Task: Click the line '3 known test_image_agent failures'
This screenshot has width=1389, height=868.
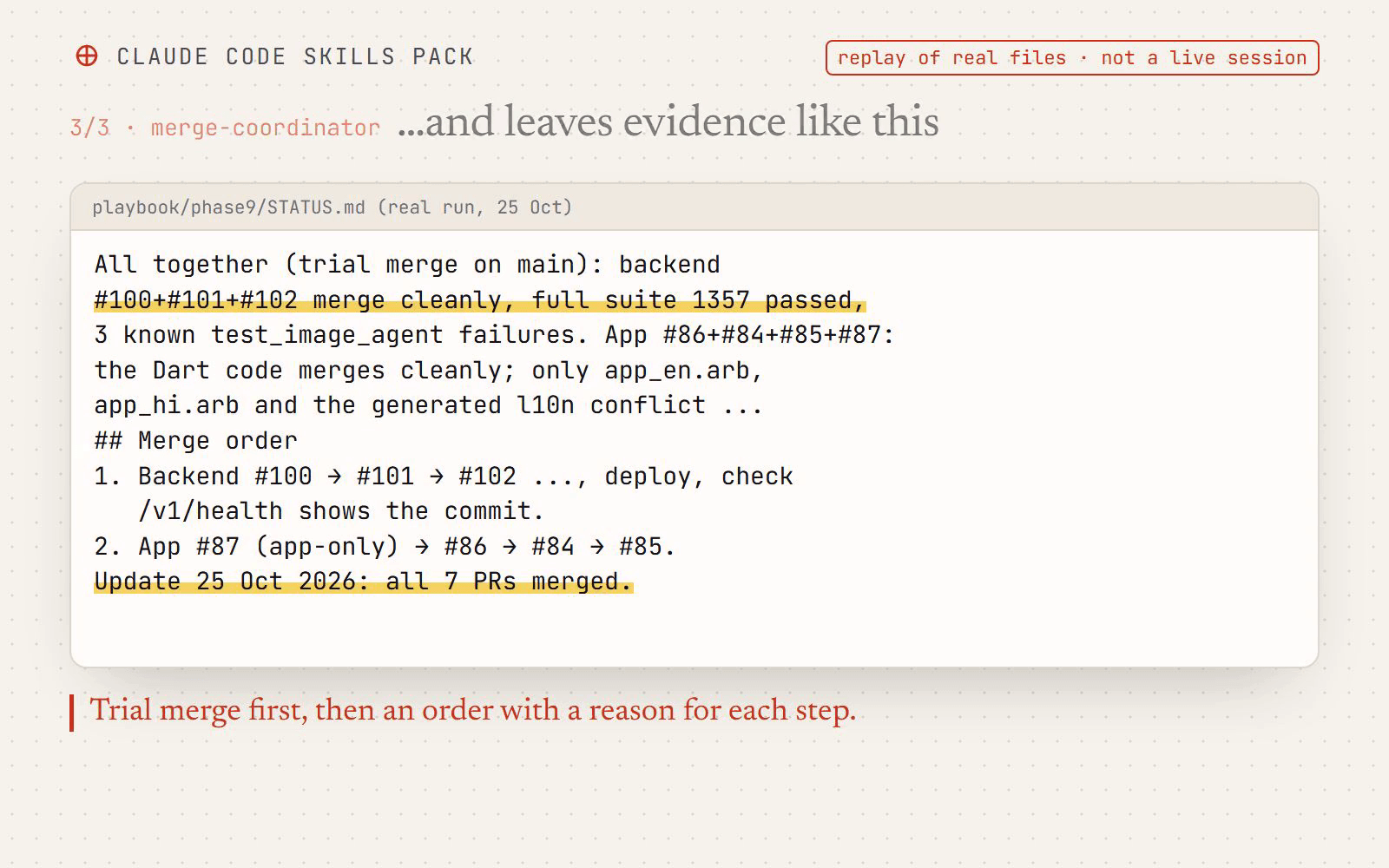Action: tap(494, 335)
